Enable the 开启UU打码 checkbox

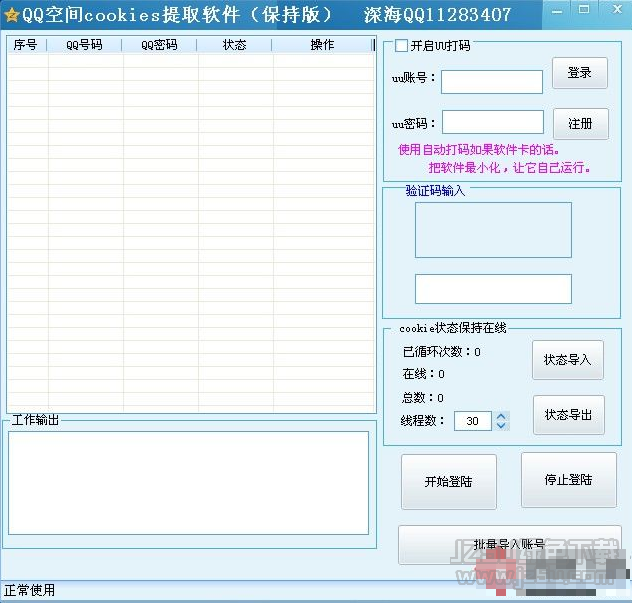tap(401, 45)
